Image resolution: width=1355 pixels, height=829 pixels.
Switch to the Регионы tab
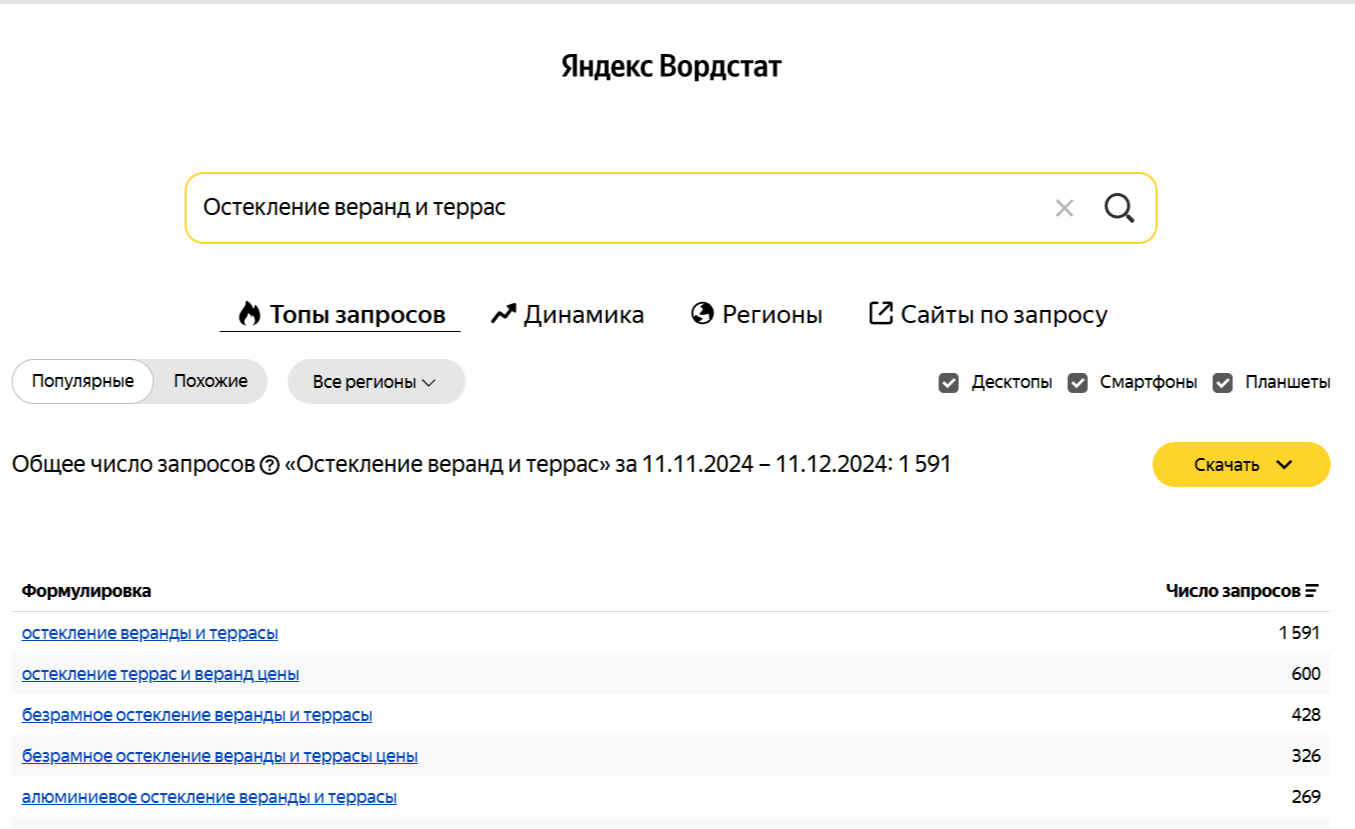[757, 315]
